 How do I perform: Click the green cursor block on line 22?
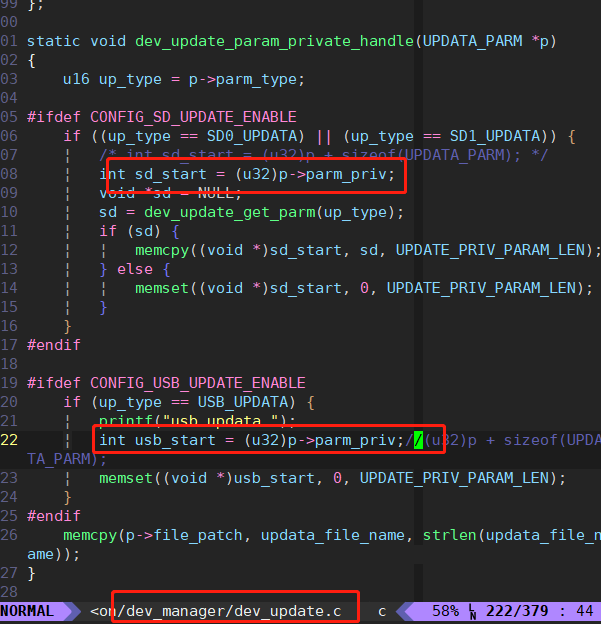pyautogui.click(x=418, y=440)
